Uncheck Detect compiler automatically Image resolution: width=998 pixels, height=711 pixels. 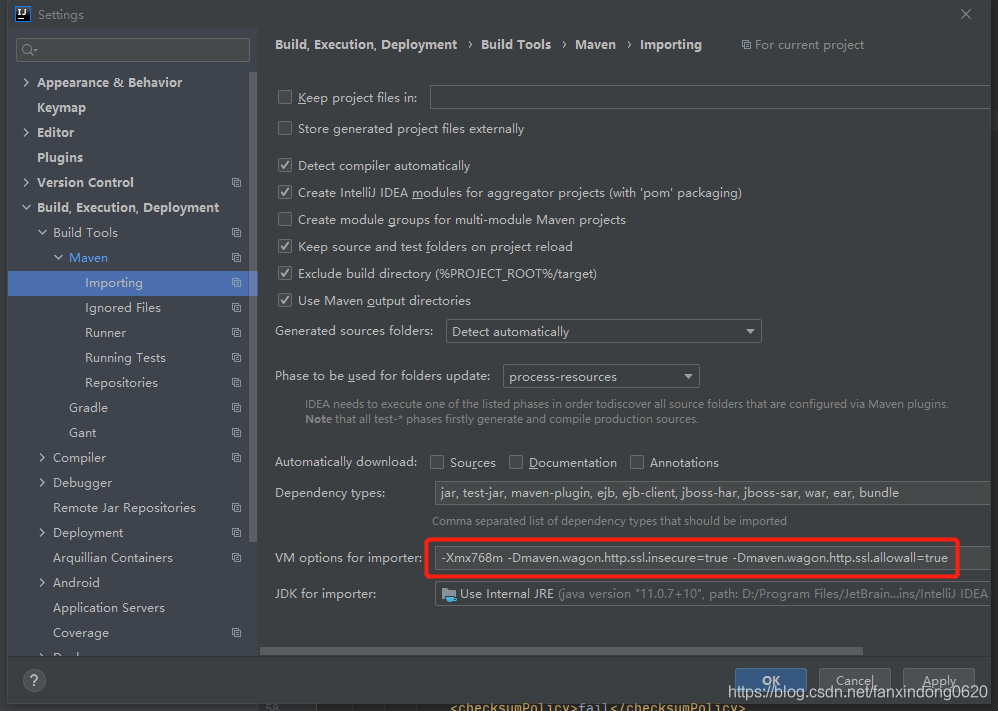pos(285,165)
